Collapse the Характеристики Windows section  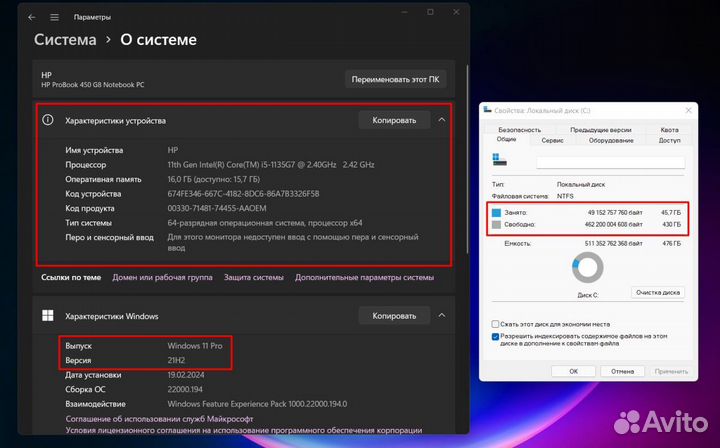(441, 316)
